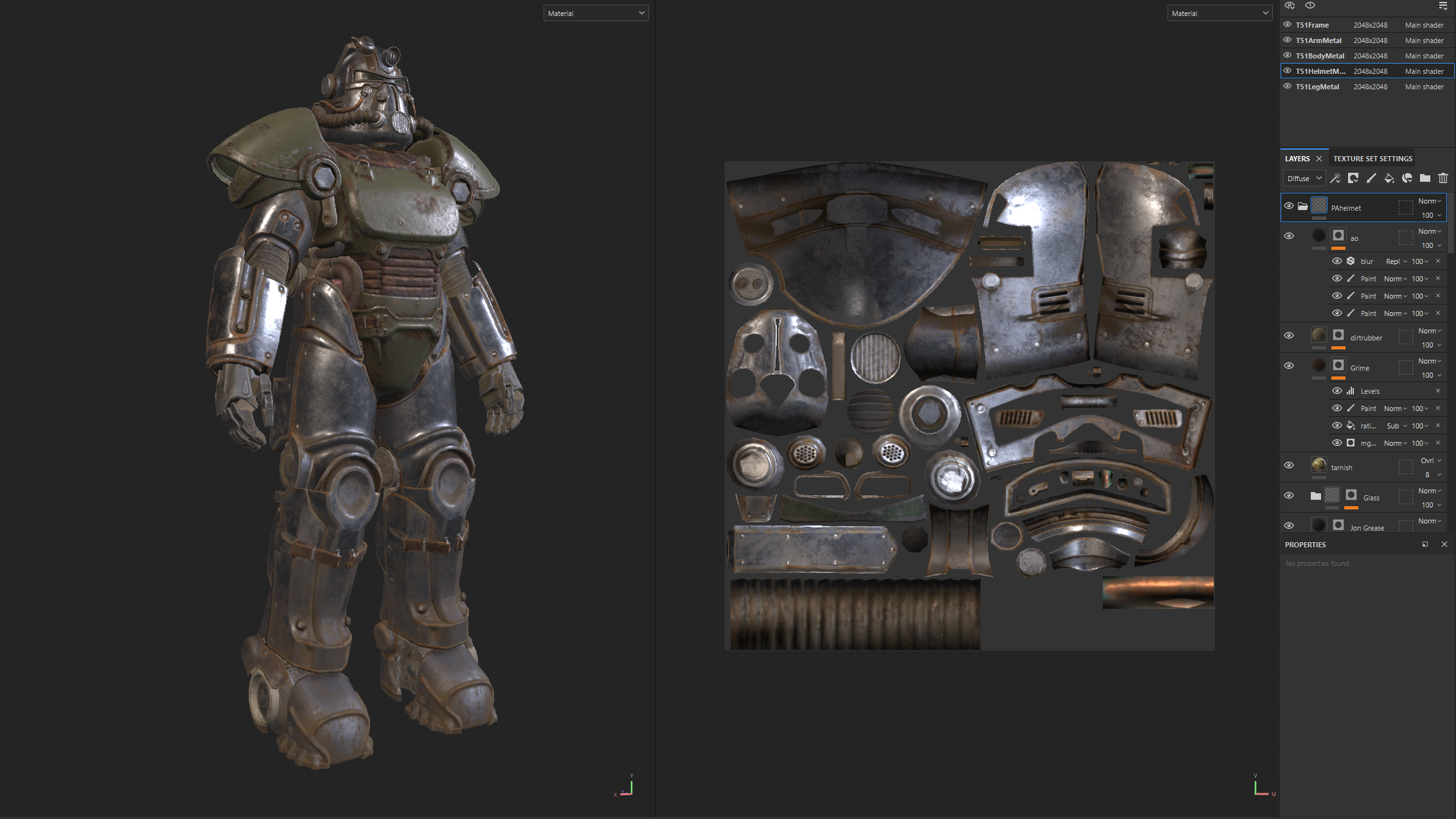Click the add mask icon in Layers toolbar

1353,179
